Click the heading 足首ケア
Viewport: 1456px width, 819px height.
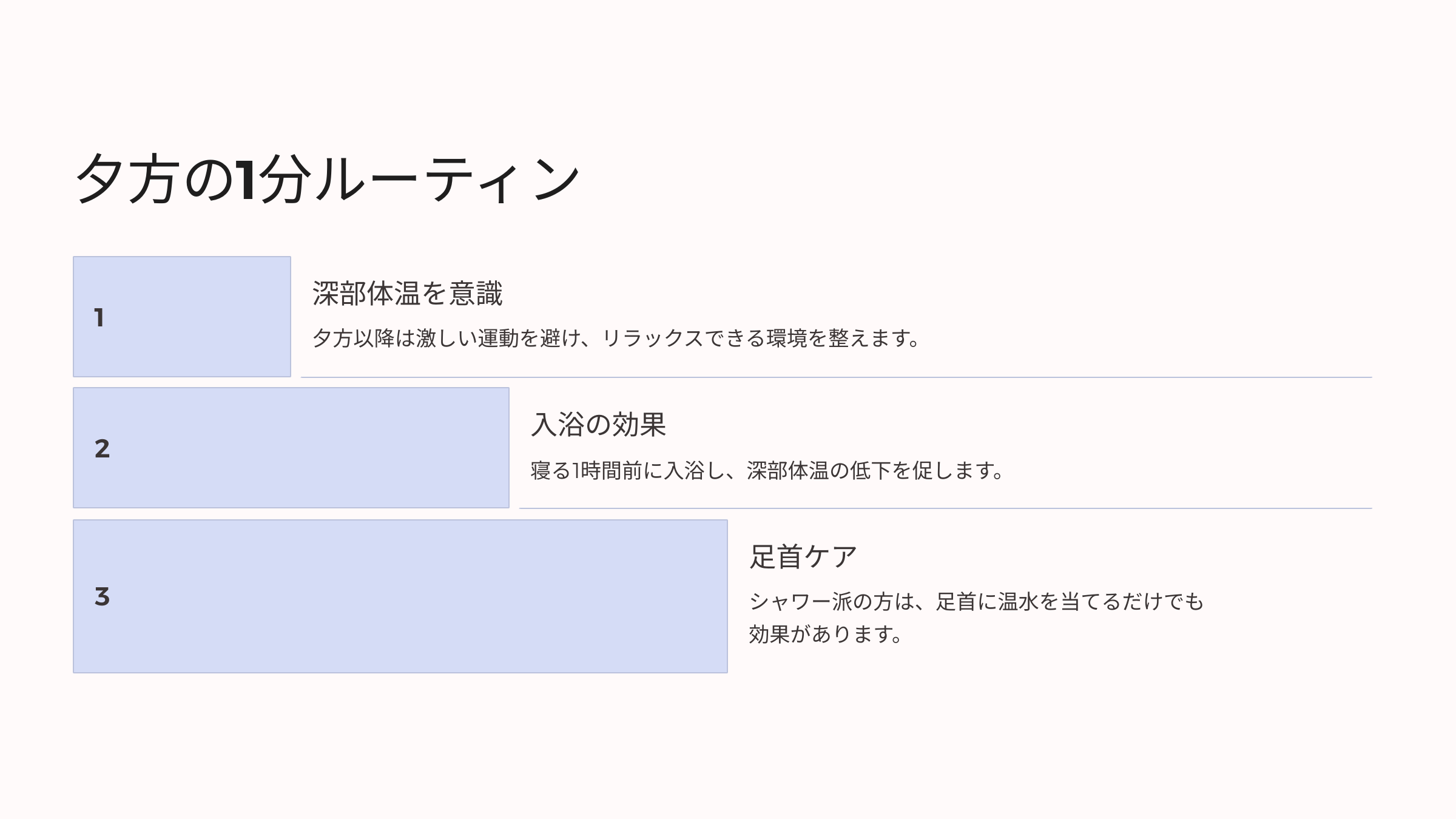pos(803,557)
